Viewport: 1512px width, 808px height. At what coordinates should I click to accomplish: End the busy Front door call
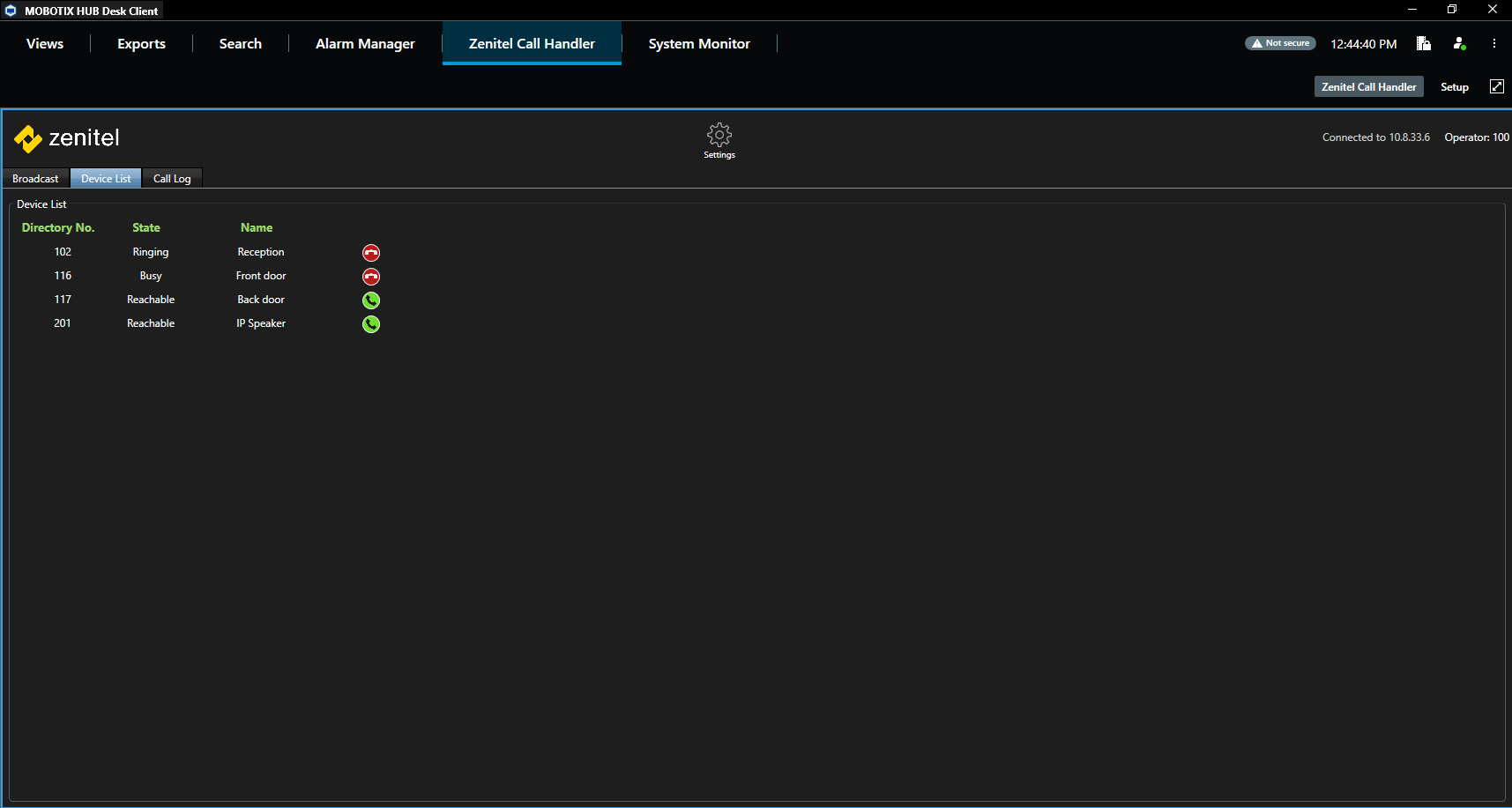pyautogui.click(x=371, y=277)
